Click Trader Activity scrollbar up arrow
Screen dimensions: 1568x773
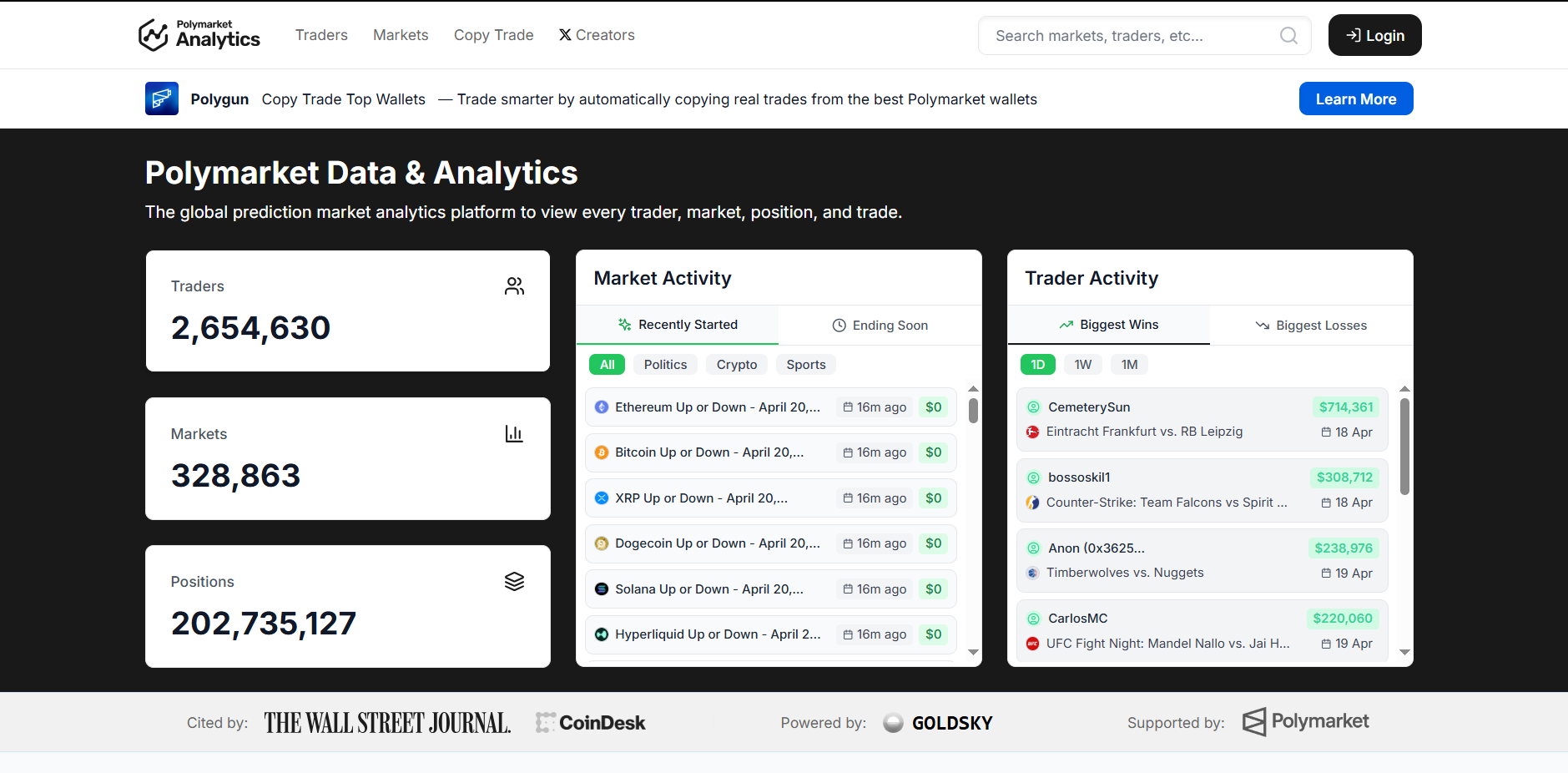click(x=1404, y=389)
